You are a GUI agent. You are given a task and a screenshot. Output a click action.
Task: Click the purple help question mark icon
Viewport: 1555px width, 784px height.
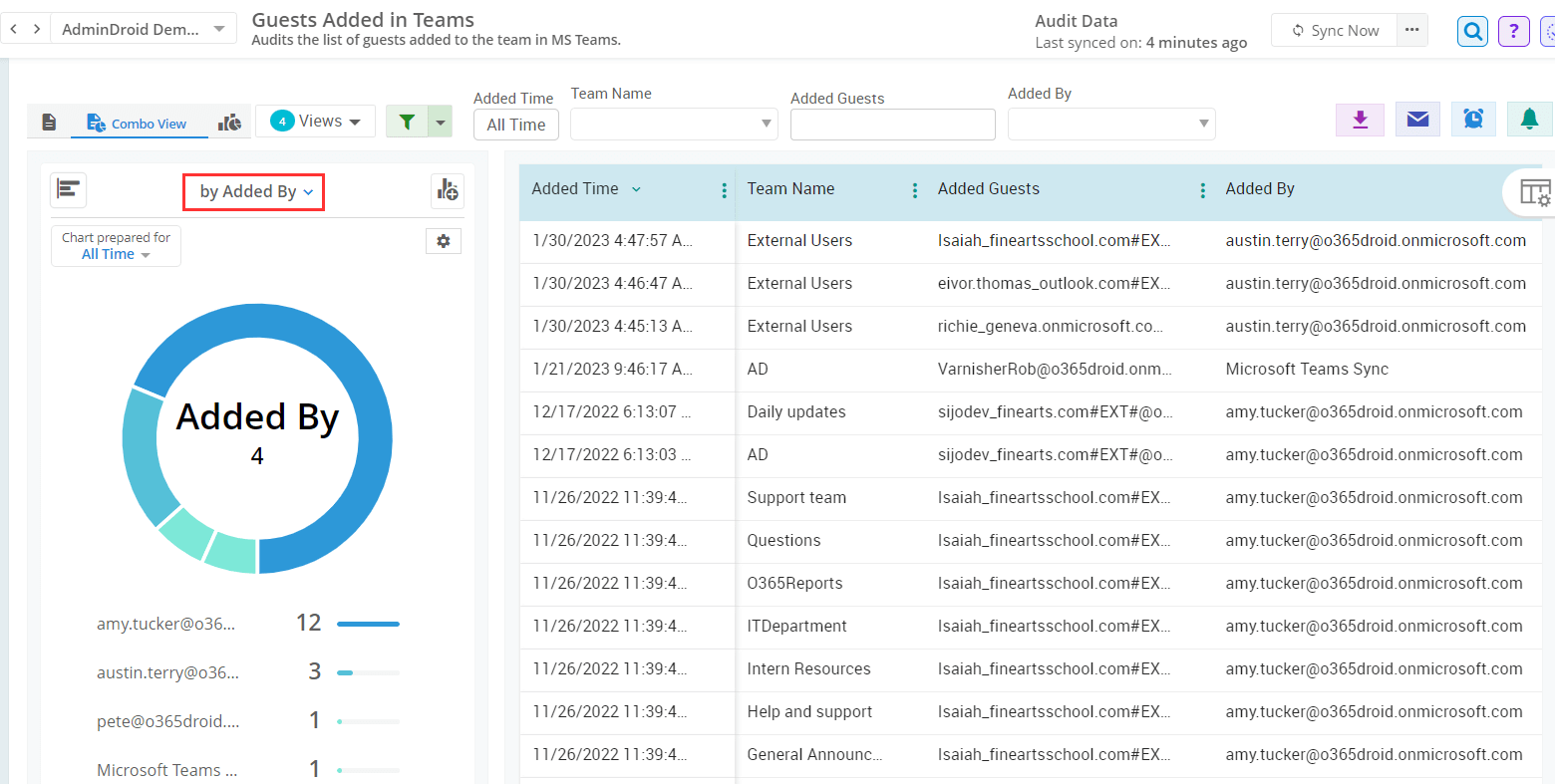point(1513,31)
